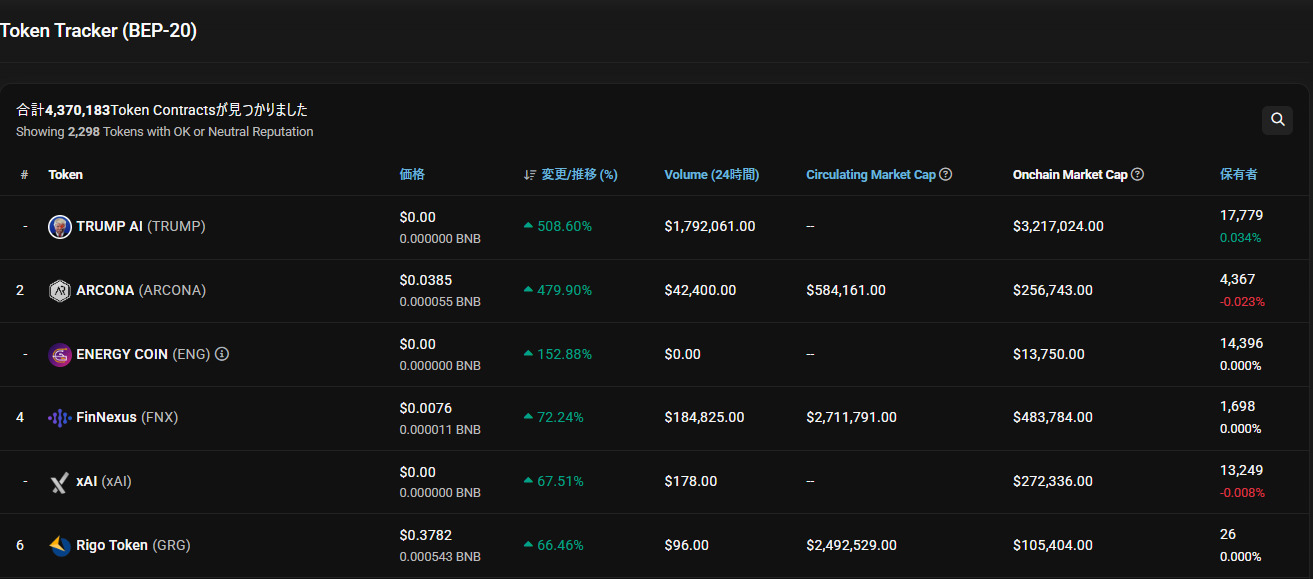Click info icon beside ENERGY COIN (ENG)

click(222, 354)
